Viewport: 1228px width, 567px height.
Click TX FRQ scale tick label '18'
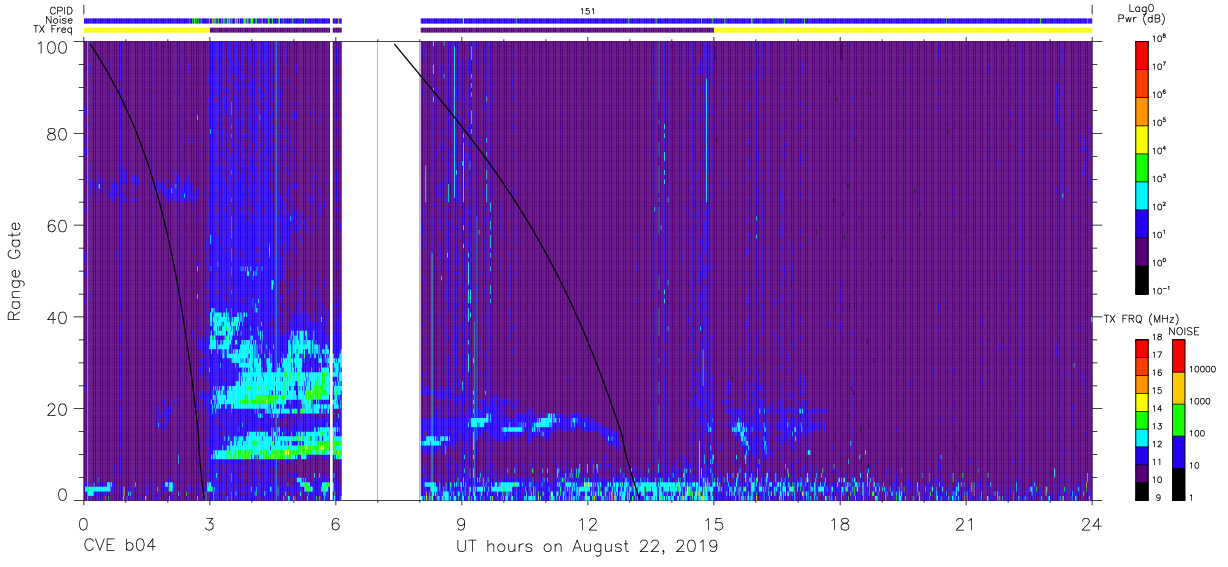pyautogui.click(x=1159, y=339)
